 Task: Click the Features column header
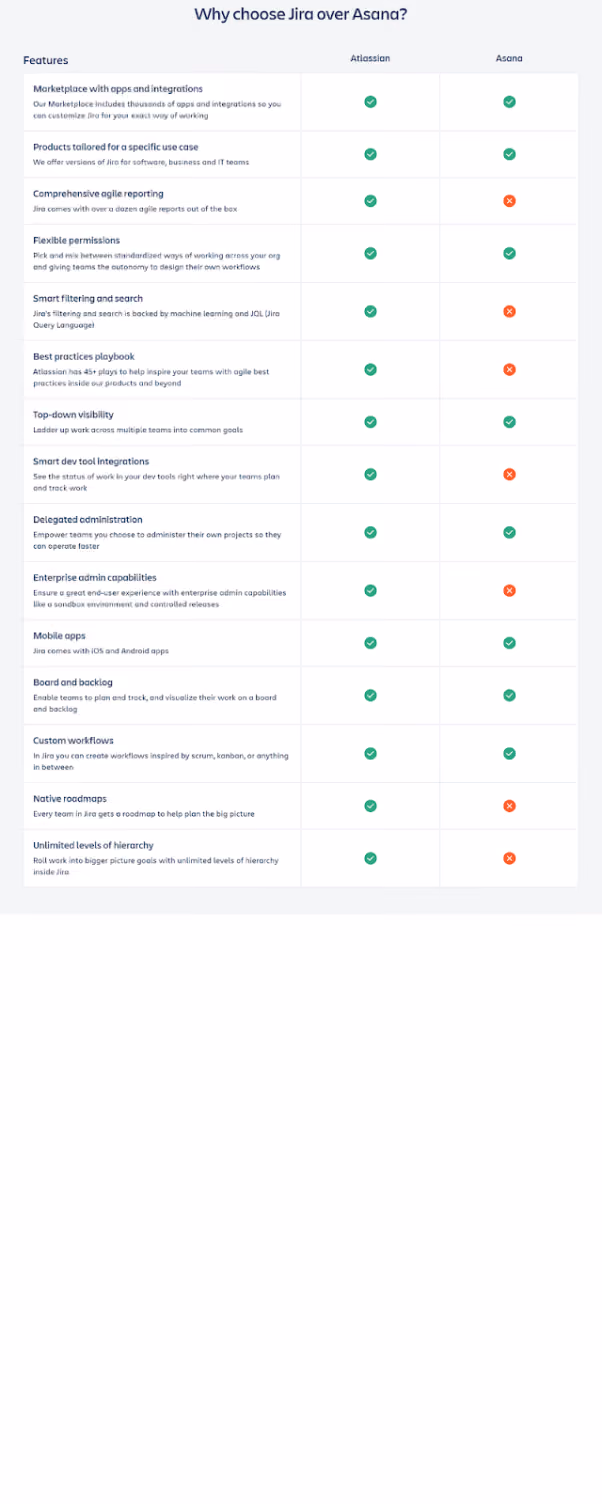pyautogui.click(x=46, y=60)
